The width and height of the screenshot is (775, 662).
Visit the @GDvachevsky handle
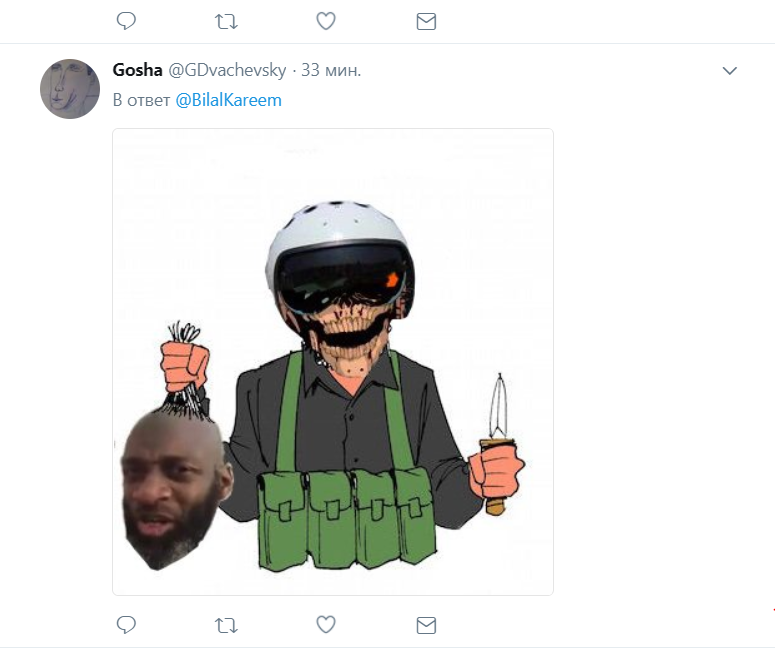[227, 70]
